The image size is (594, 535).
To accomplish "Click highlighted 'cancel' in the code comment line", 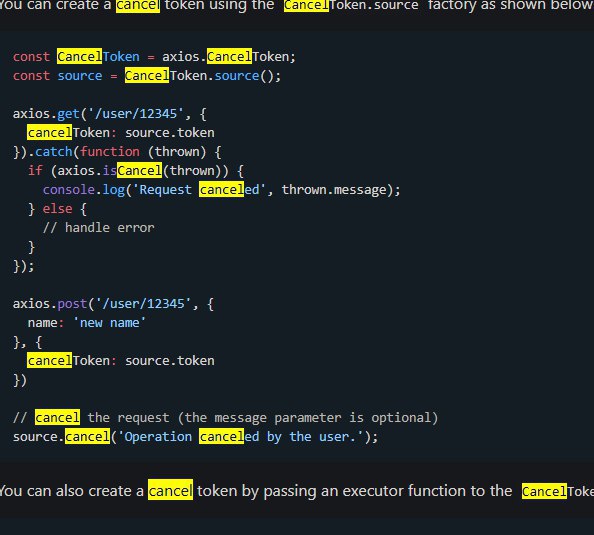I will (58, 418).
